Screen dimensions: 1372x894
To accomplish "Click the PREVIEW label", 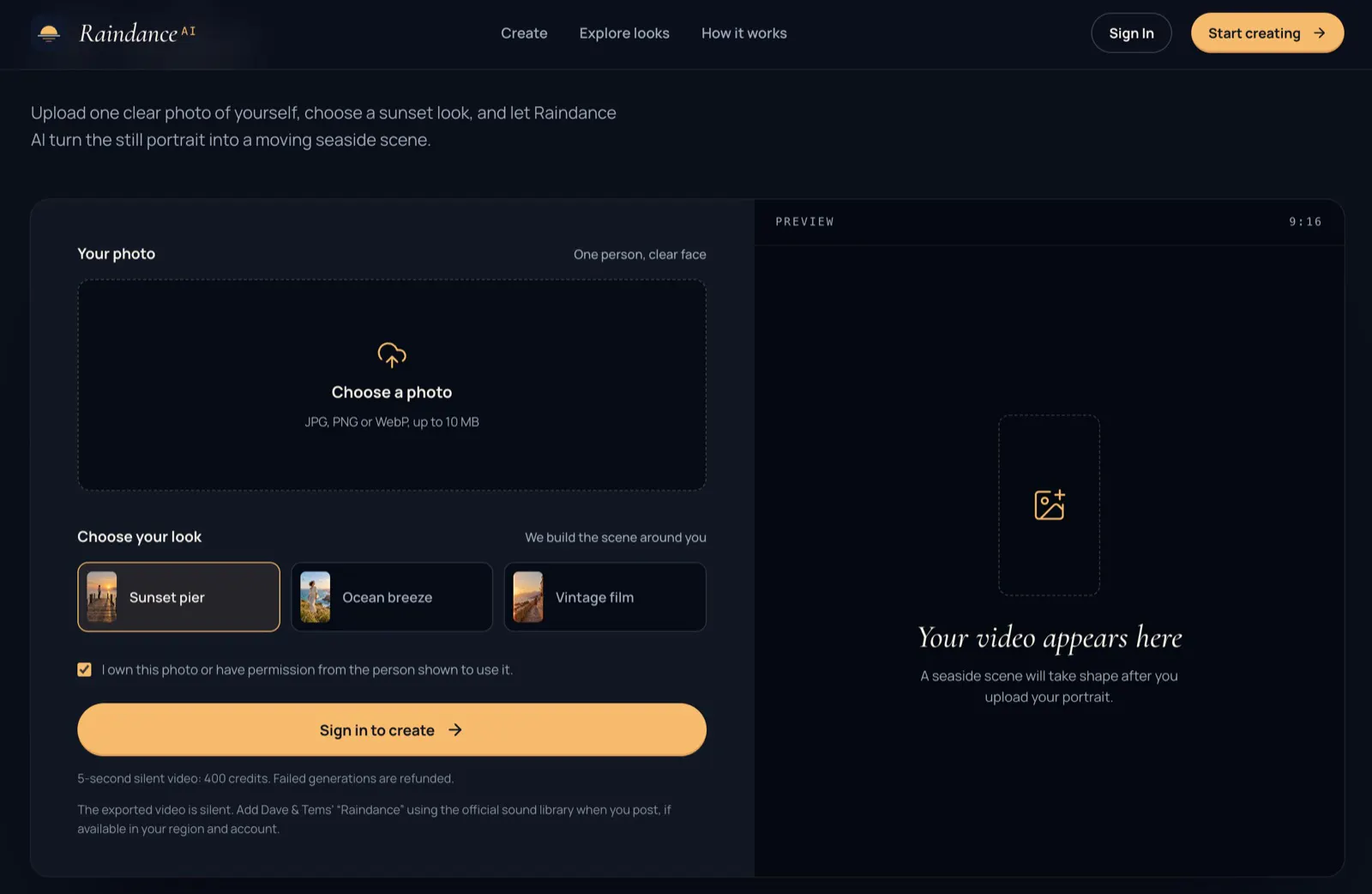I will pyautogui.click(x=804, y=221).
